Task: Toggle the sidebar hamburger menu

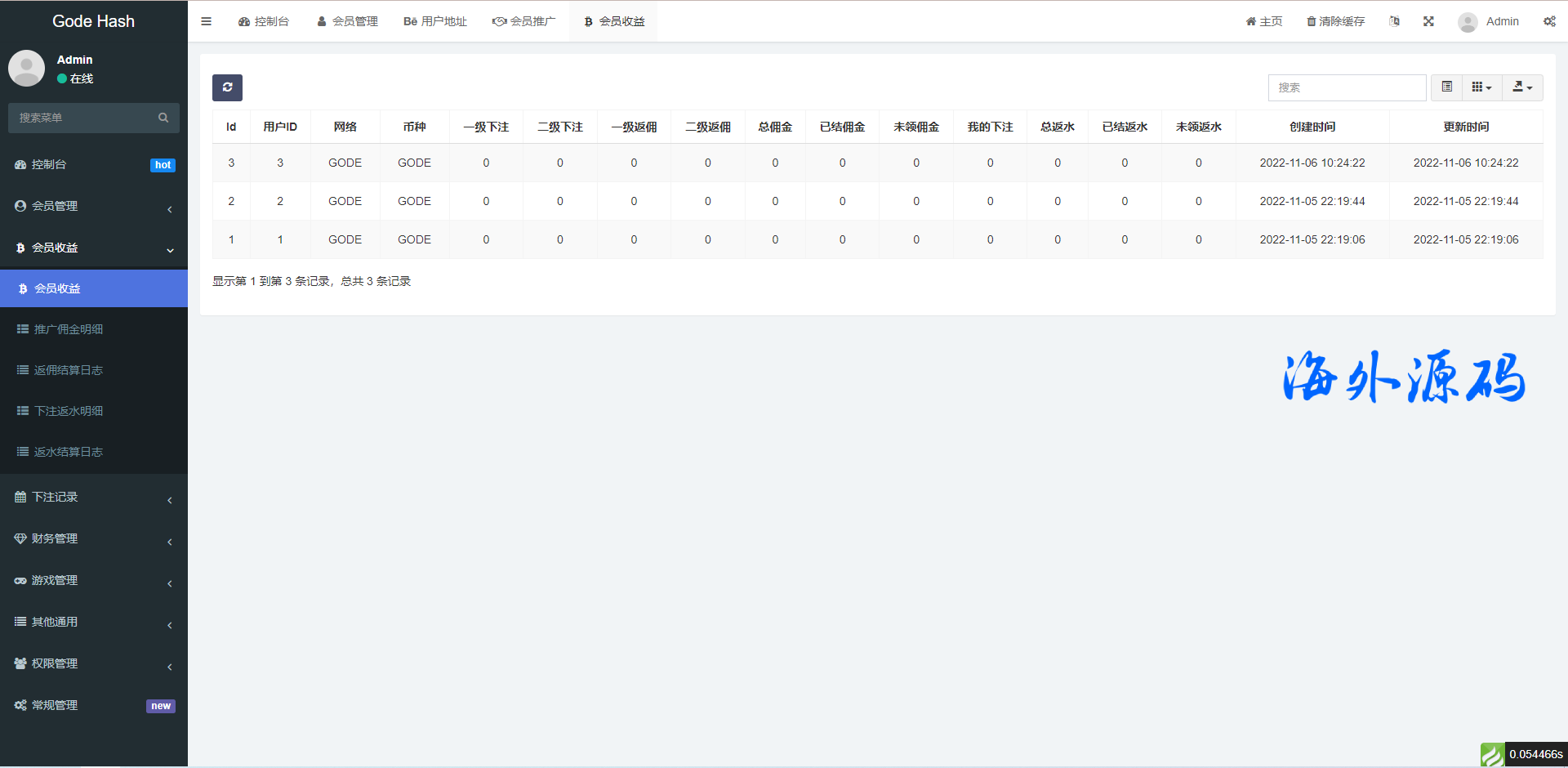Action: (206, 21)
